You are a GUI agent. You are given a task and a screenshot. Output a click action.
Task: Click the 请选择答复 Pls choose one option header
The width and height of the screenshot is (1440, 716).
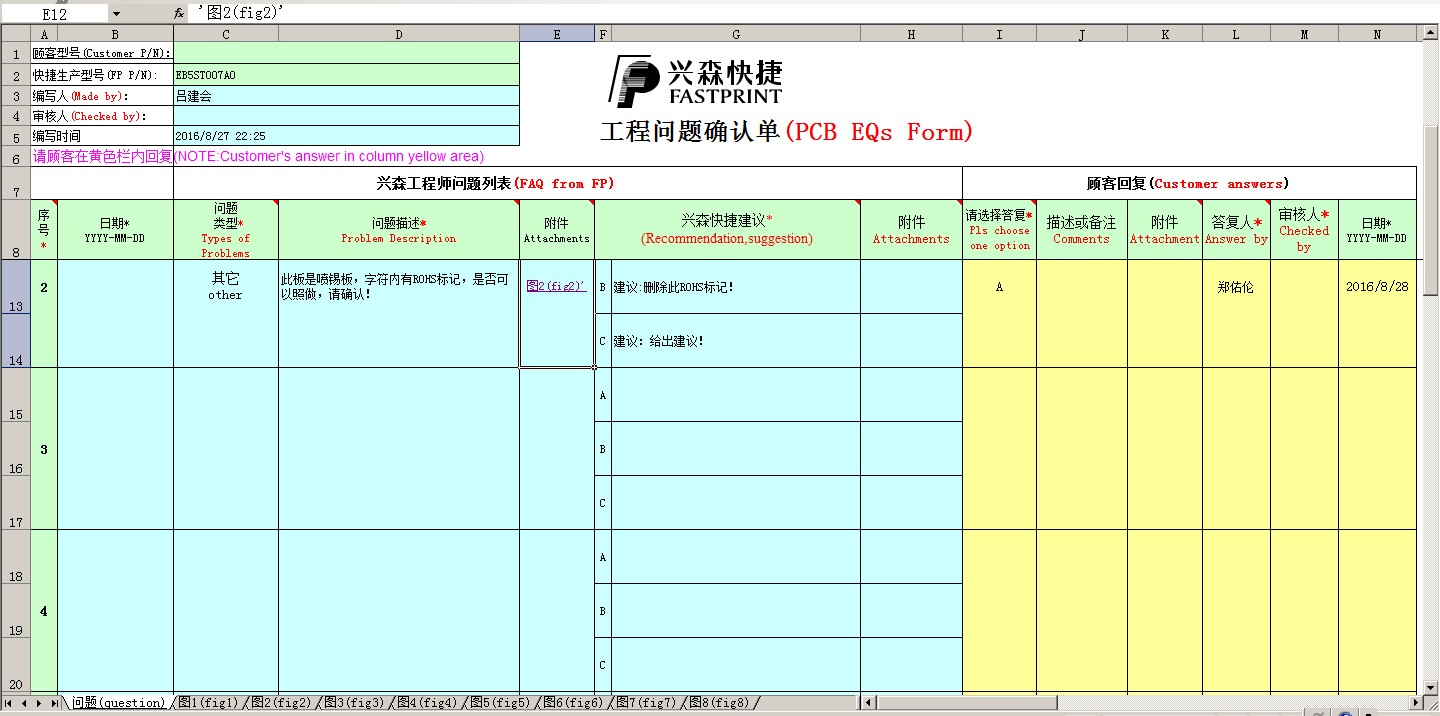tap(999, 230)
